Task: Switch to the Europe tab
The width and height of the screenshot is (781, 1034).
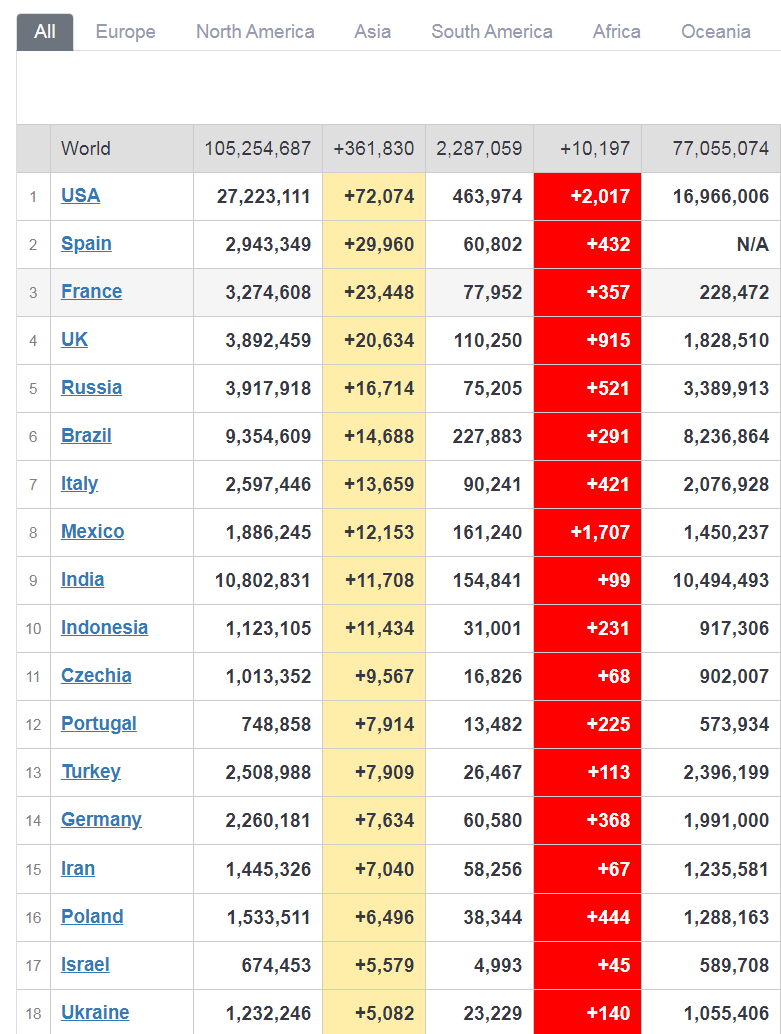Action: click(125, 31)
